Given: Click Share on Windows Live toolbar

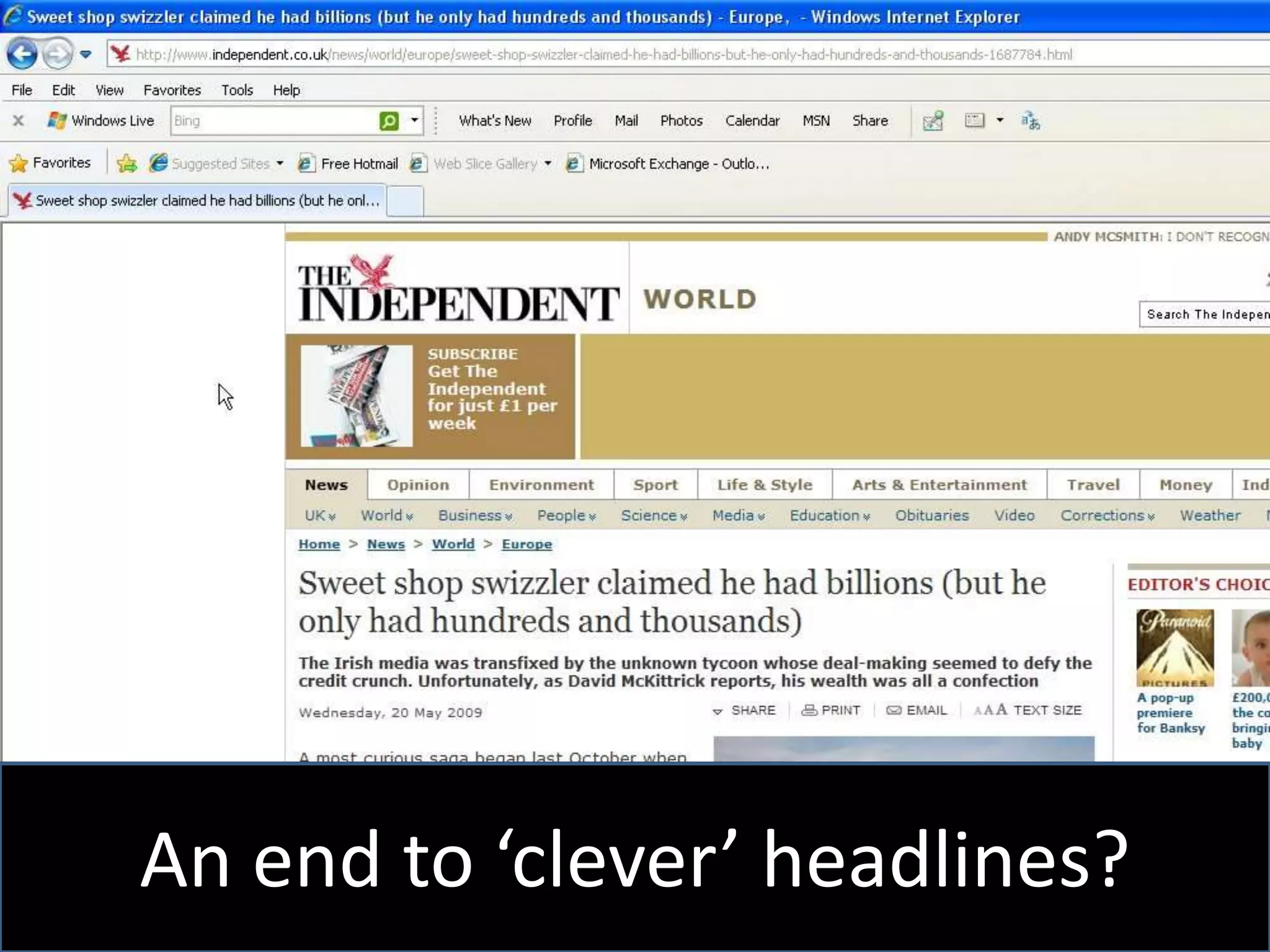Looking at the screenshot, I should click(x=870, y=121).
